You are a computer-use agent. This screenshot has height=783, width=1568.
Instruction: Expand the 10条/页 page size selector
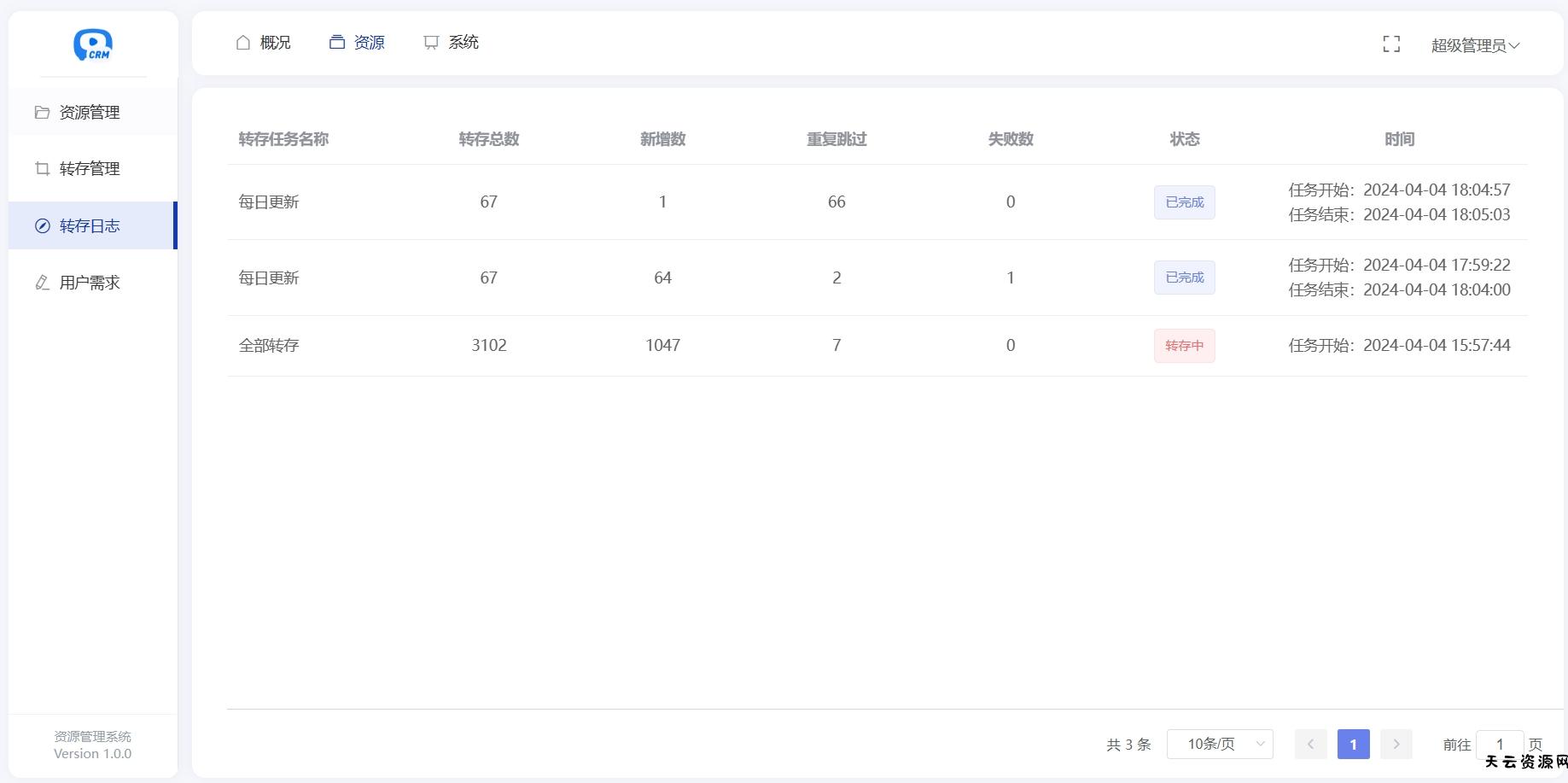point(1220,745)
